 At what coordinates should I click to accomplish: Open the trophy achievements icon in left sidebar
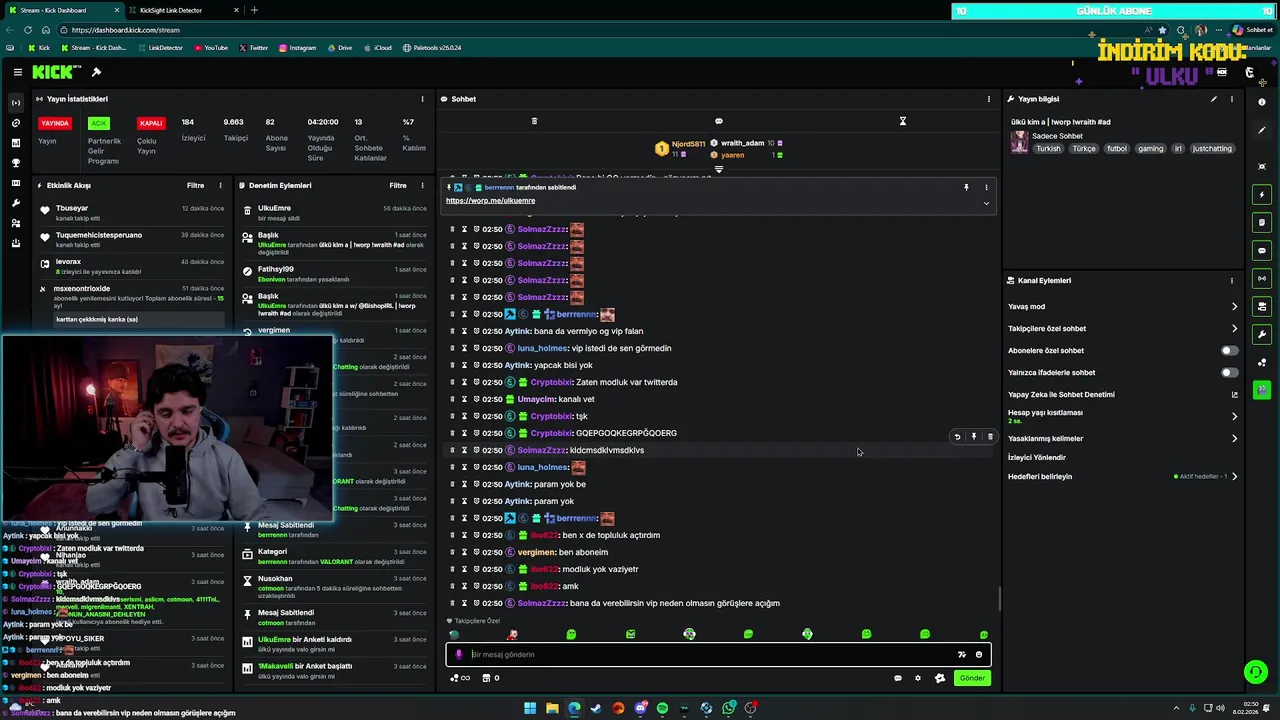(x=15, y=163)
